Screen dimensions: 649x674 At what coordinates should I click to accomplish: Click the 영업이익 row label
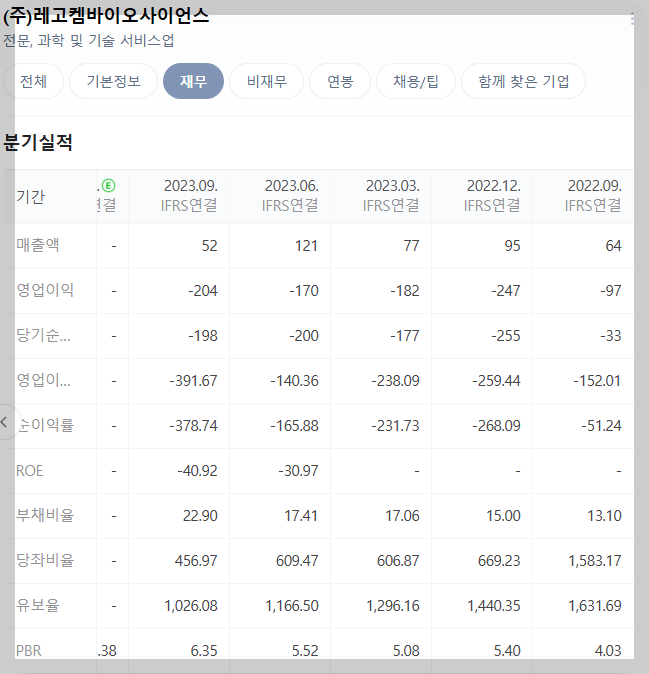tap(45, 290)
